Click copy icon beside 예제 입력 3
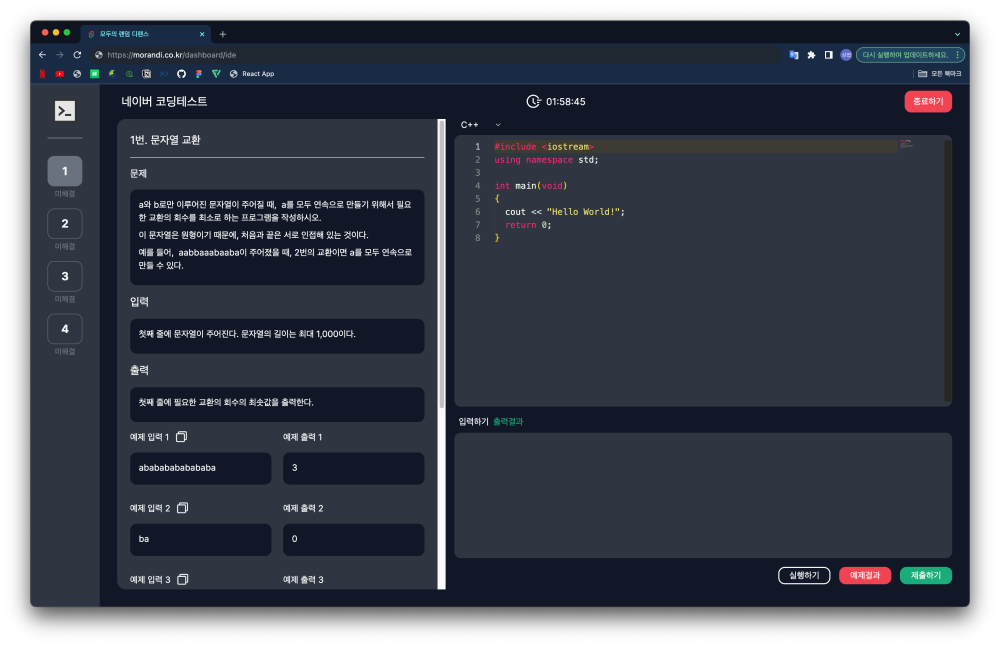 coord(182,579)
